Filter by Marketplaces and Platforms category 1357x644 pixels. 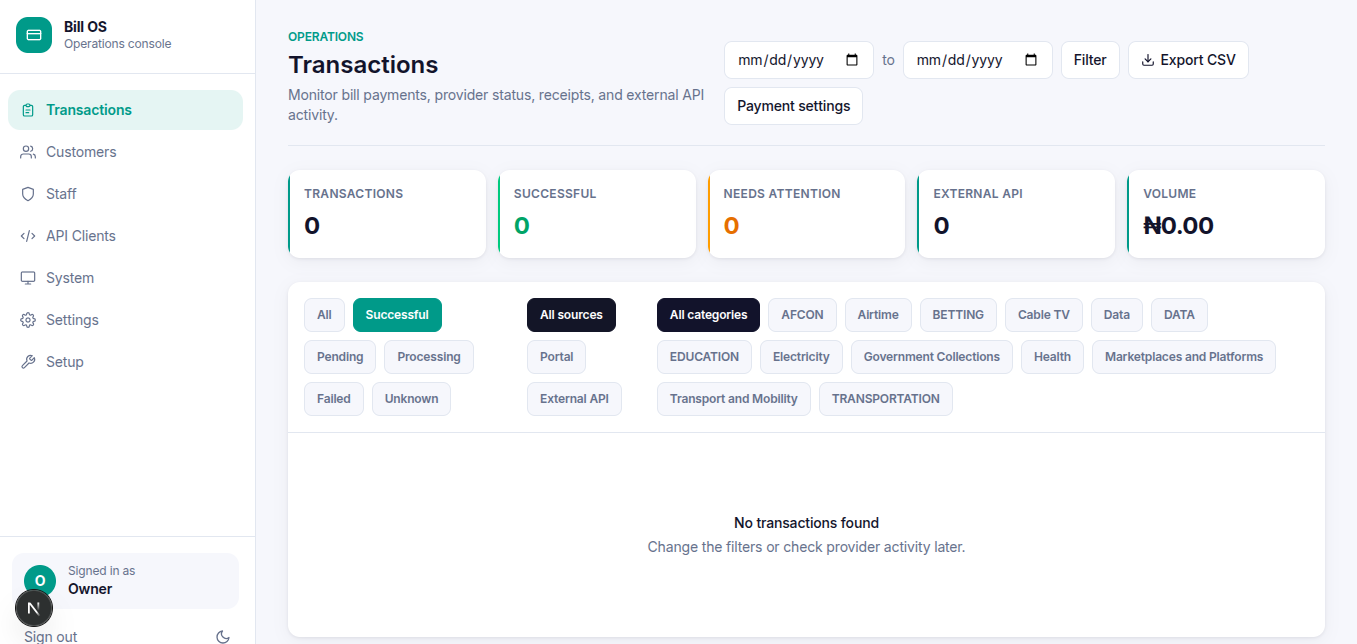tap(1184, 357)
